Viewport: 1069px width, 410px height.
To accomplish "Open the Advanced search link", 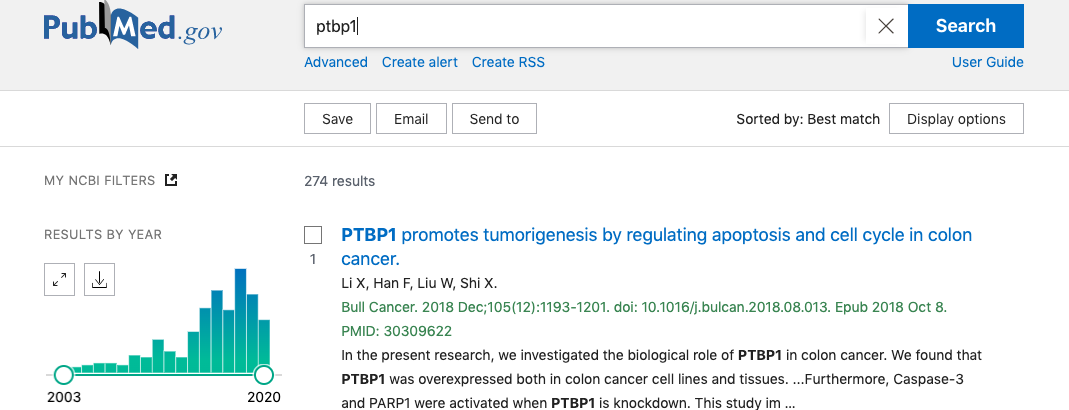I will pos(336,62).
